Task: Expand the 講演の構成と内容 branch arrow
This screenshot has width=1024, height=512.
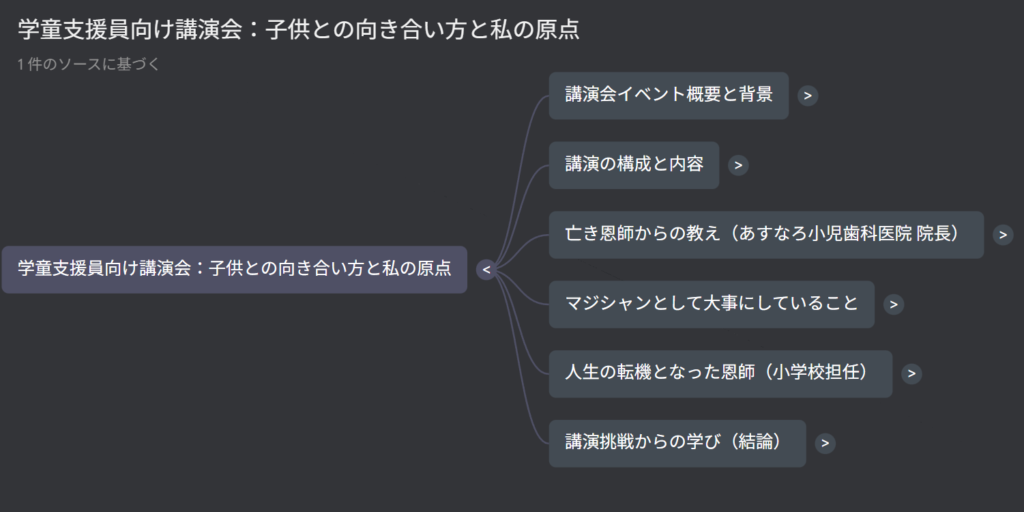Action: coord(738,166)
